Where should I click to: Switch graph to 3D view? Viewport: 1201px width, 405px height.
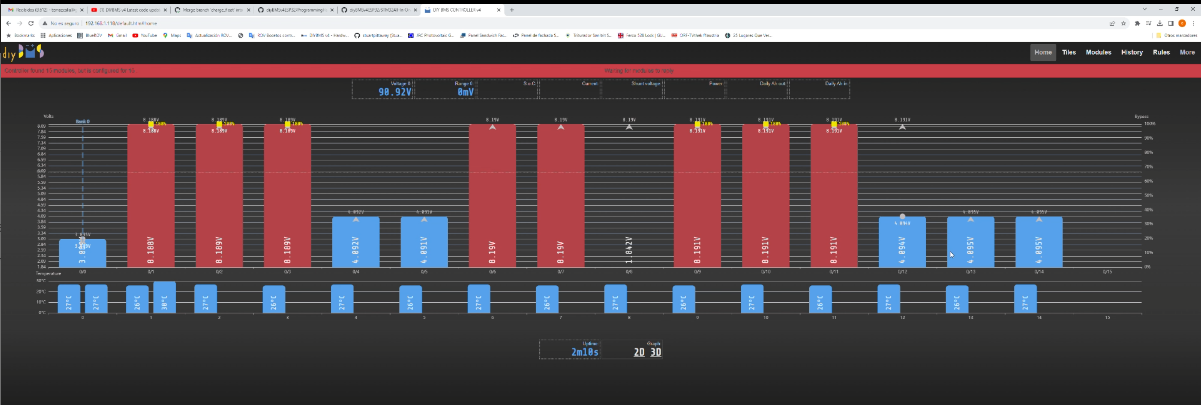pos(655,352)
